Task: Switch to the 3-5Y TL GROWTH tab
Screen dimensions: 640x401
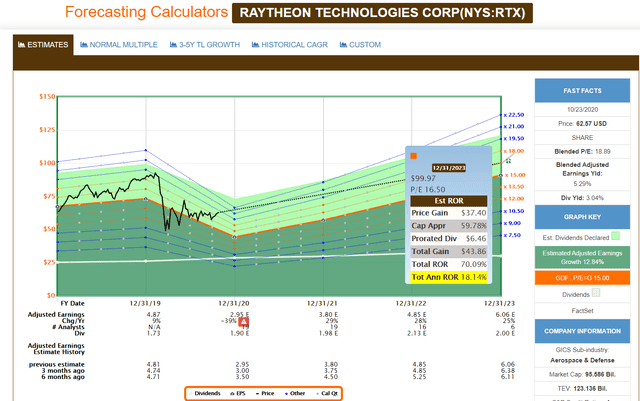Action: pos(205,45)
